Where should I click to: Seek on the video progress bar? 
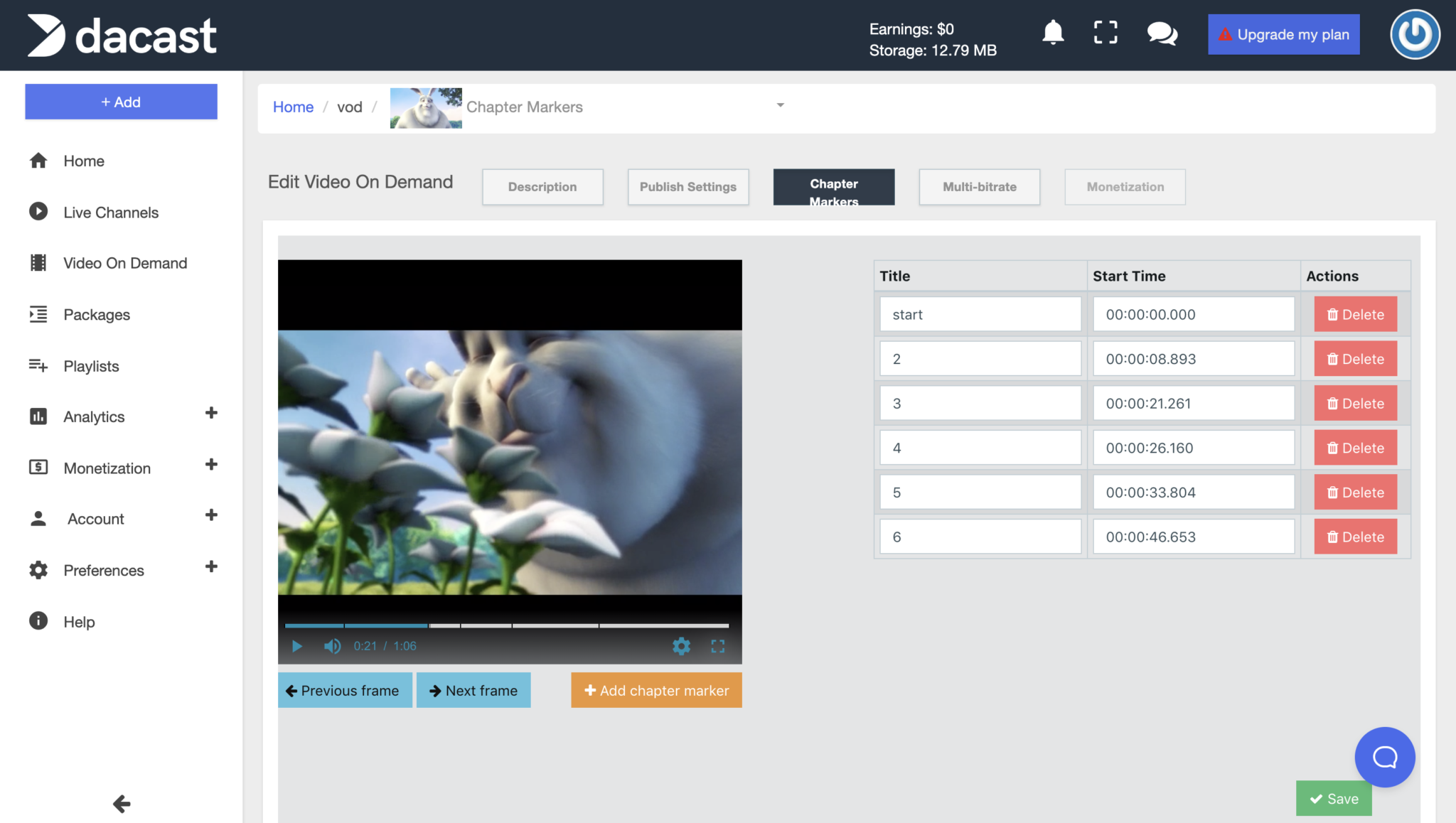pos(507,625)
